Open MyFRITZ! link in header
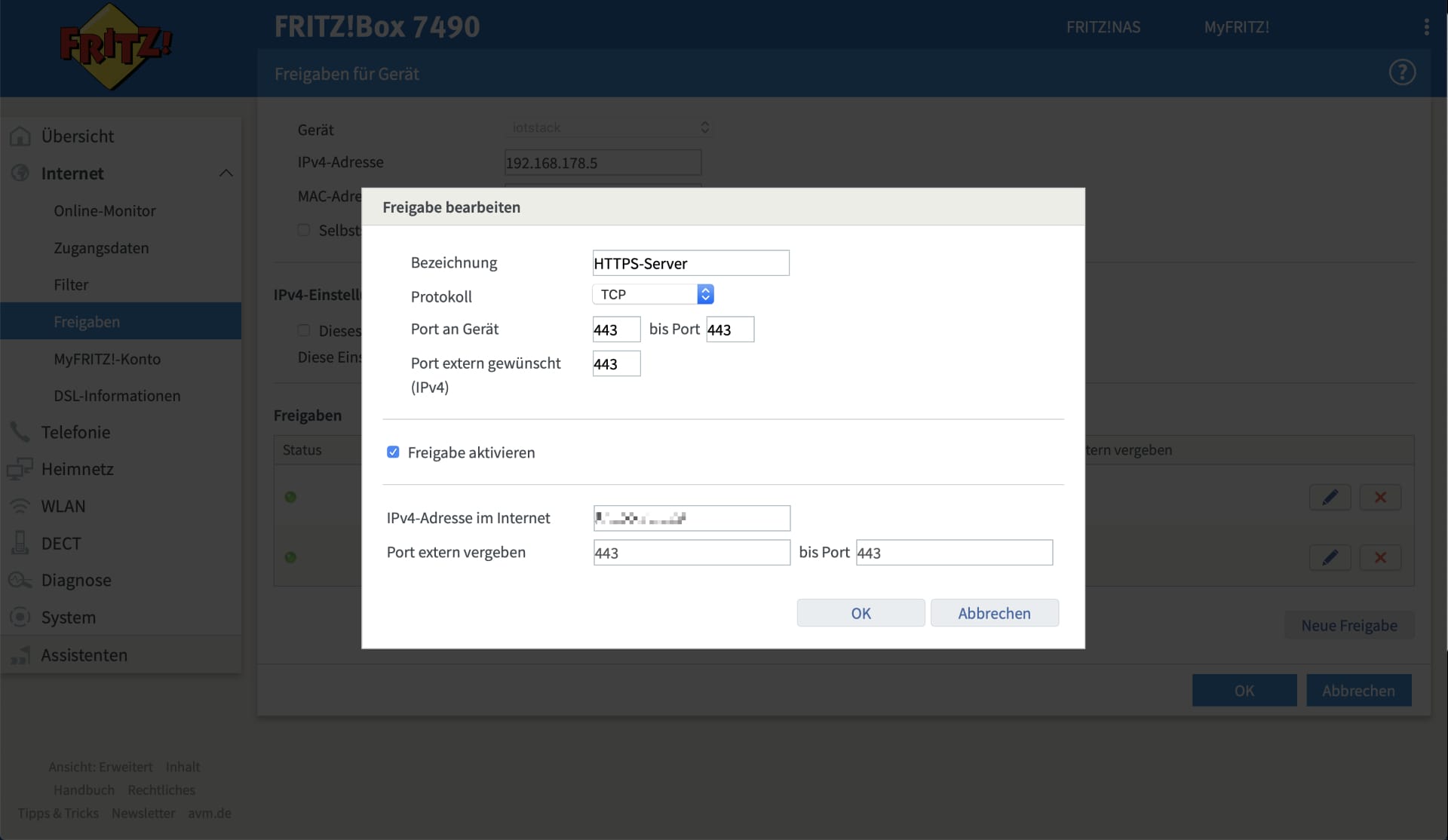 pyautogui.click(x=1237, y=27)
